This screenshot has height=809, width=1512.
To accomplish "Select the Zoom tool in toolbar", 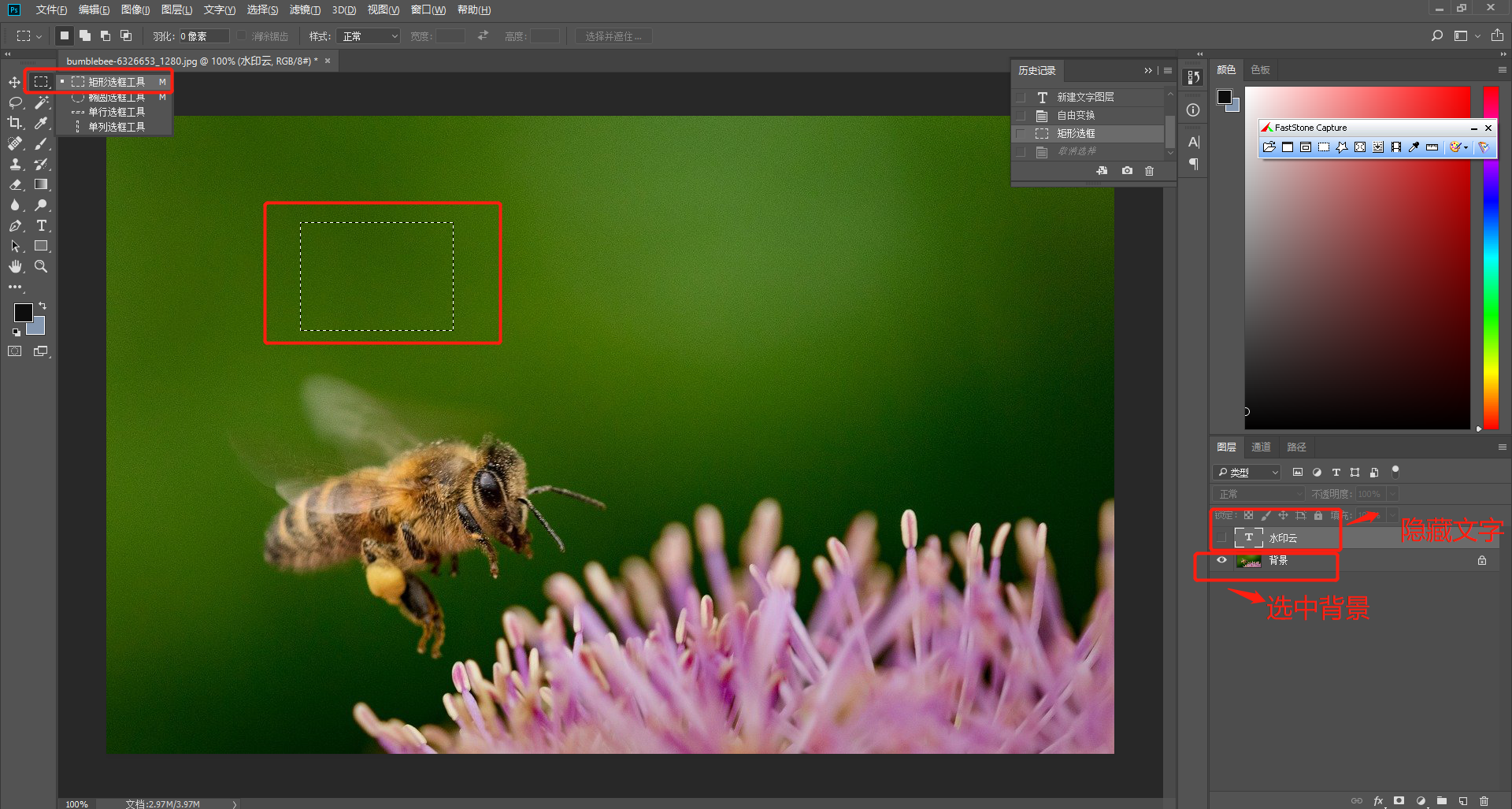I will [x=41, y=266].
